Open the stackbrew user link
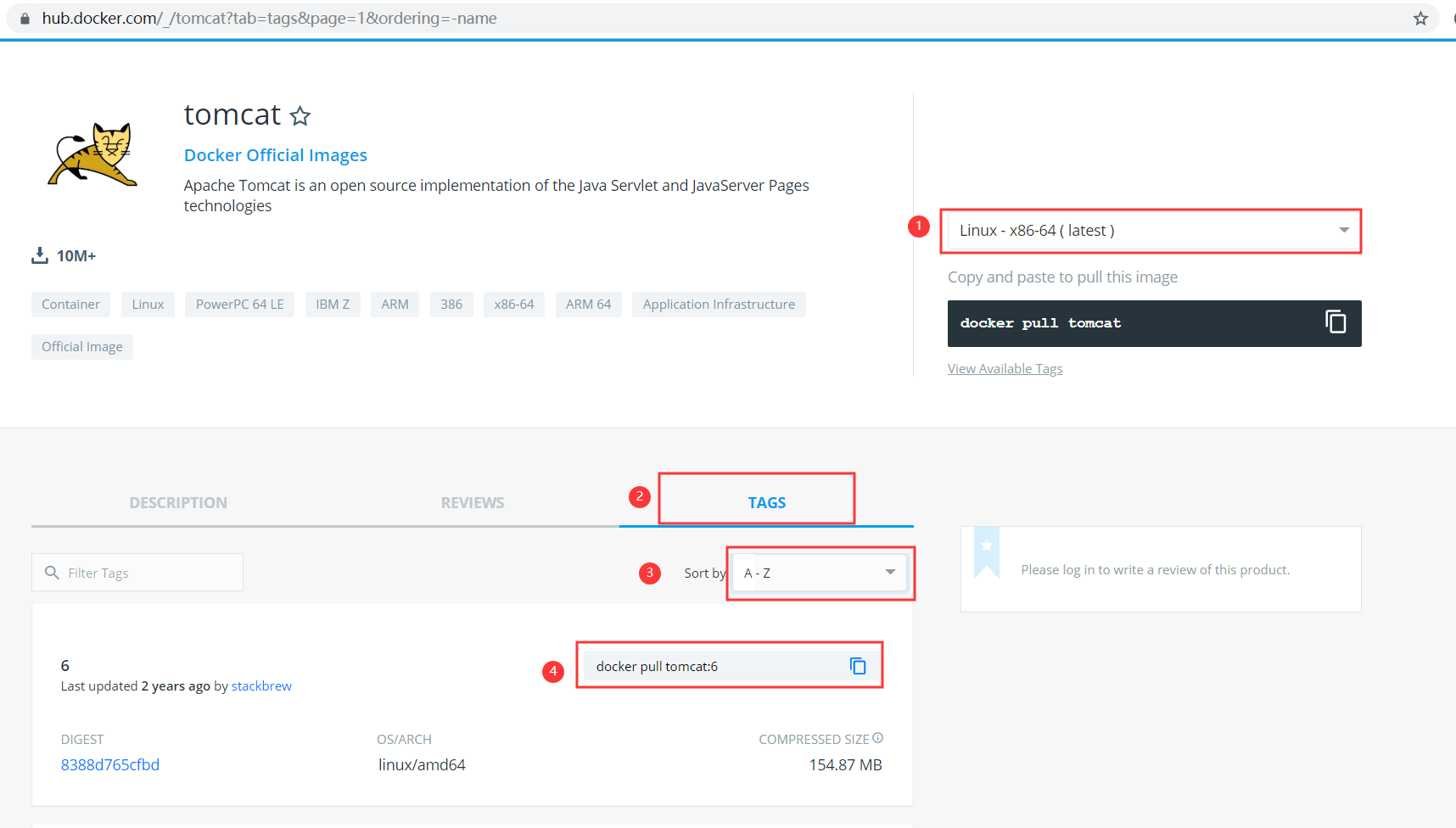The height and width of the screenshot is (828, 1456). 261,686
